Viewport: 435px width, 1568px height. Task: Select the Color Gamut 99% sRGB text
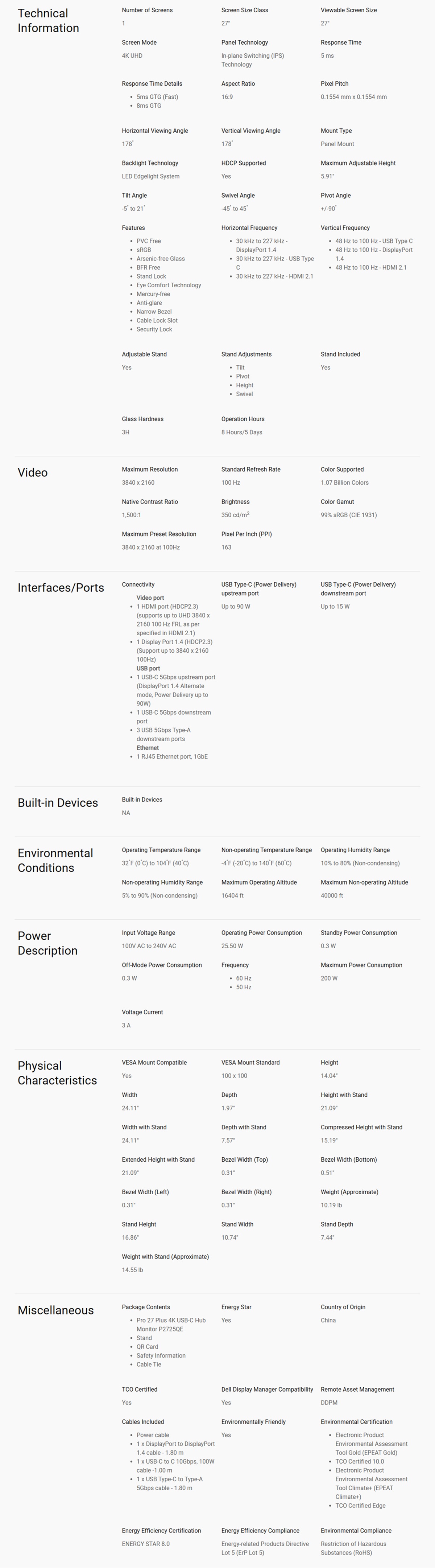[349, 515]
